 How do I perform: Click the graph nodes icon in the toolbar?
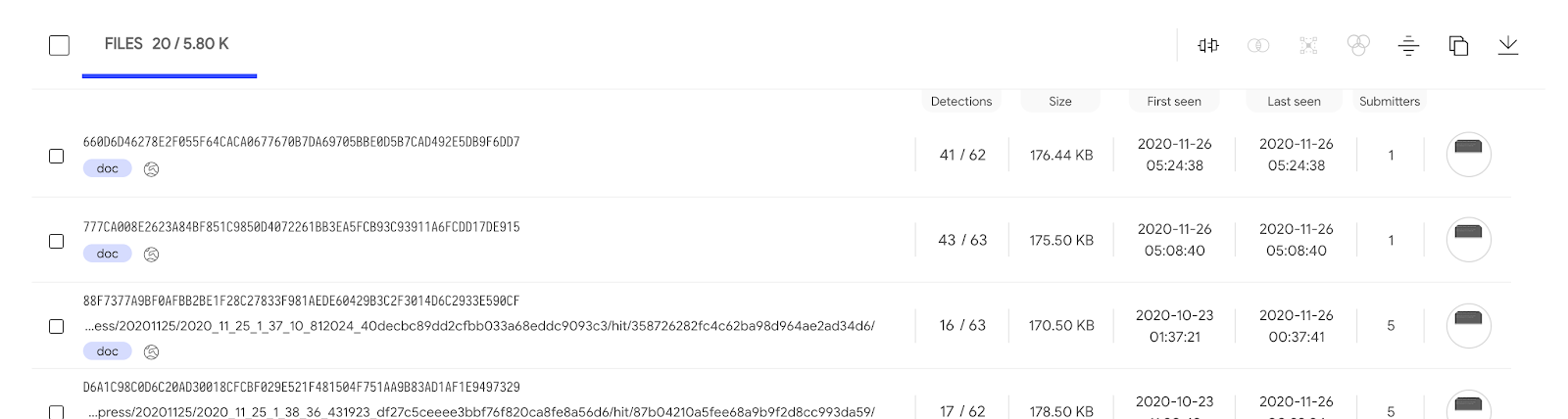[1308, 45]
